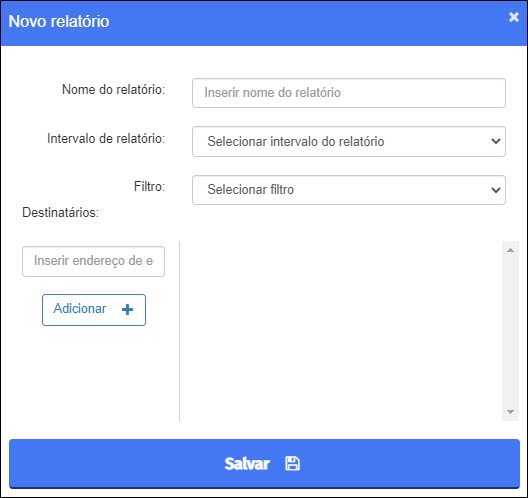
Task: Click the chevron arrow of Intervalo de relatório
Action: 495,141
